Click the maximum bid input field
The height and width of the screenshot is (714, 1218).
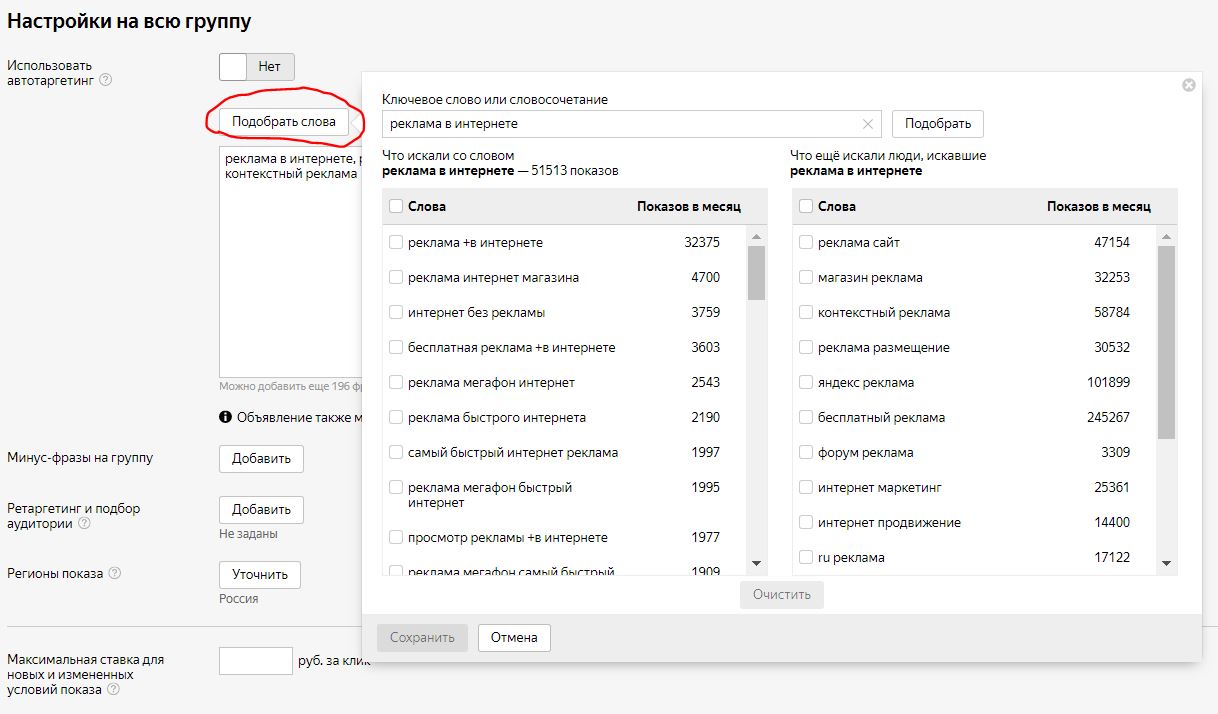[255, 661]
